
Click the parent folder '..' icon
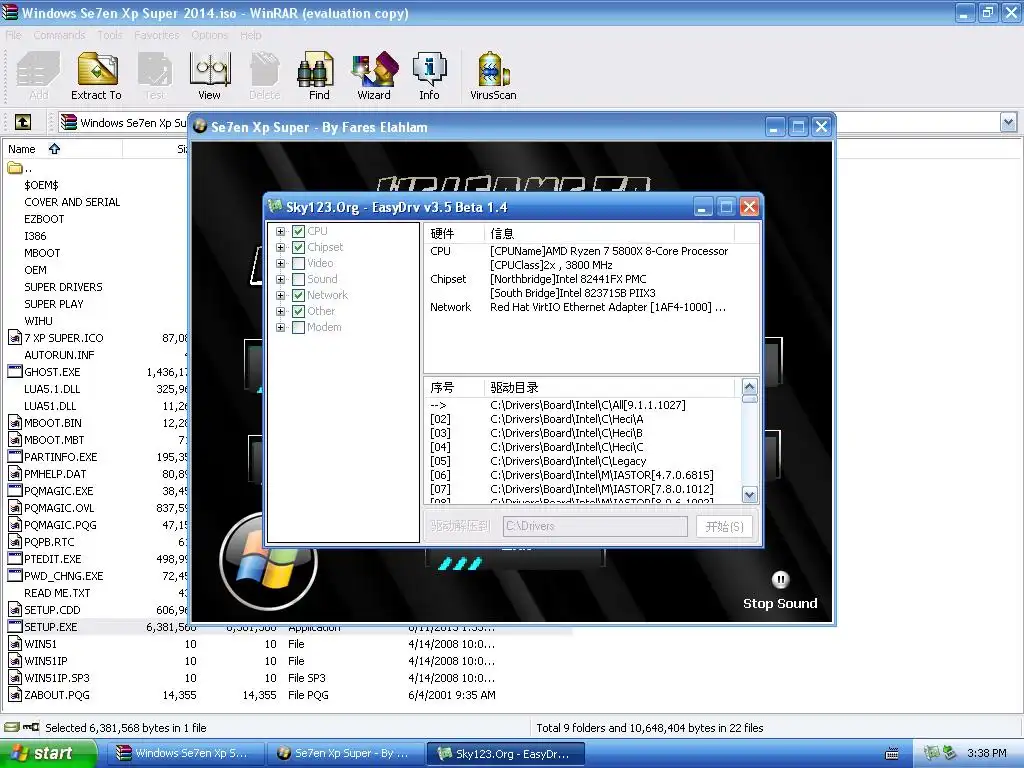[15, 168]
